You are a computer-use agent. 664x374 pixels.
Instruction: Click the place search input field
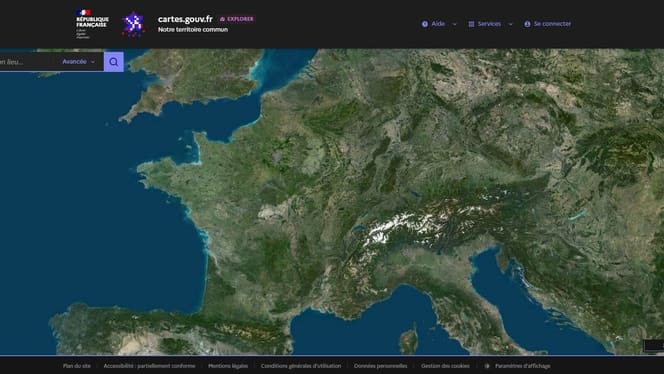28,62
